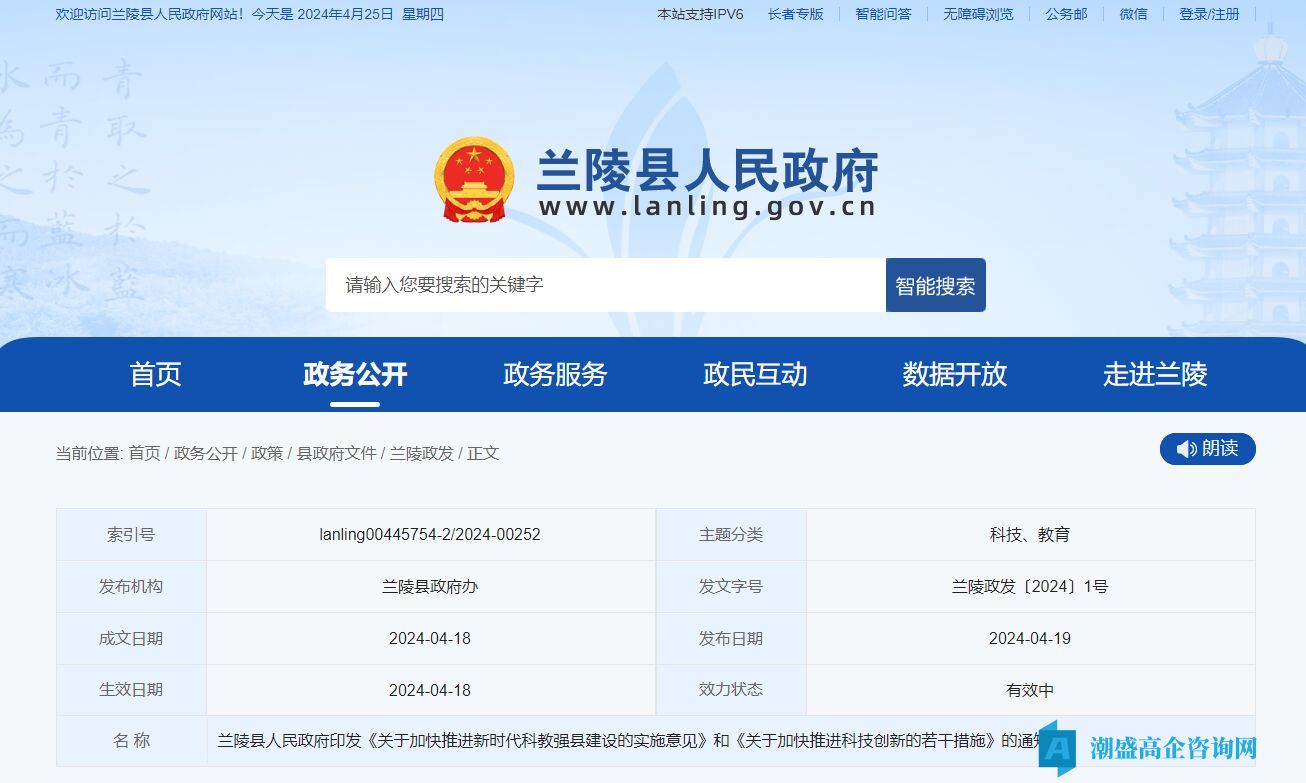The height and width of the screenshot is (783, 1306).
Task: Open the 政民互动 navigation tab
Action: (x=755, y=374)
